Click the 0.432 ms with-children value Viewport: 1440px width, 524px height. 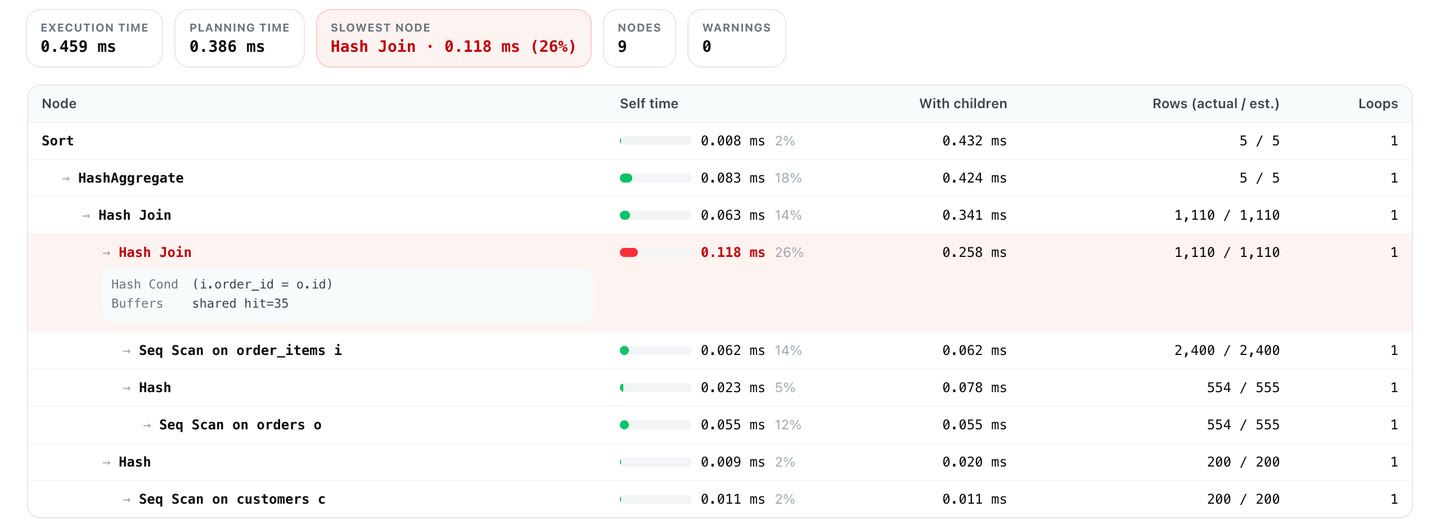tap(975, 141)
